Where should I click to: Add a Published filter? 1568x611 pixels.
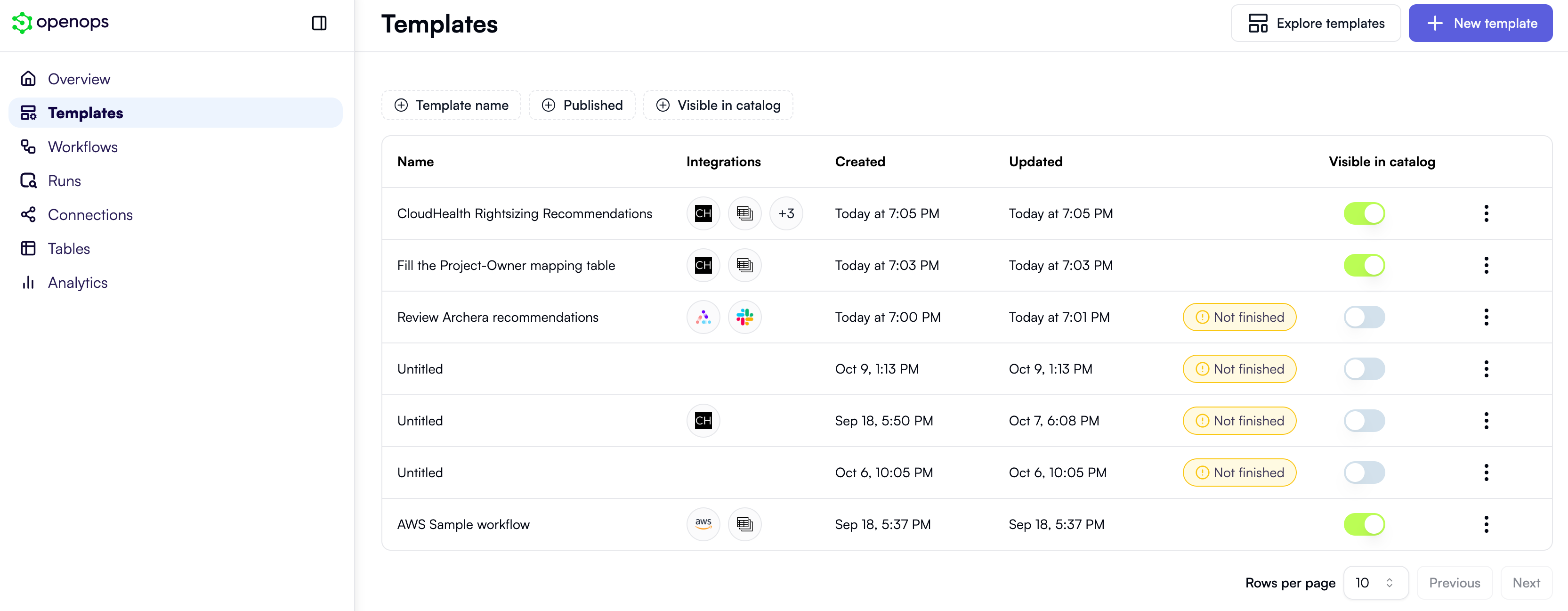[x=582, y=105]
